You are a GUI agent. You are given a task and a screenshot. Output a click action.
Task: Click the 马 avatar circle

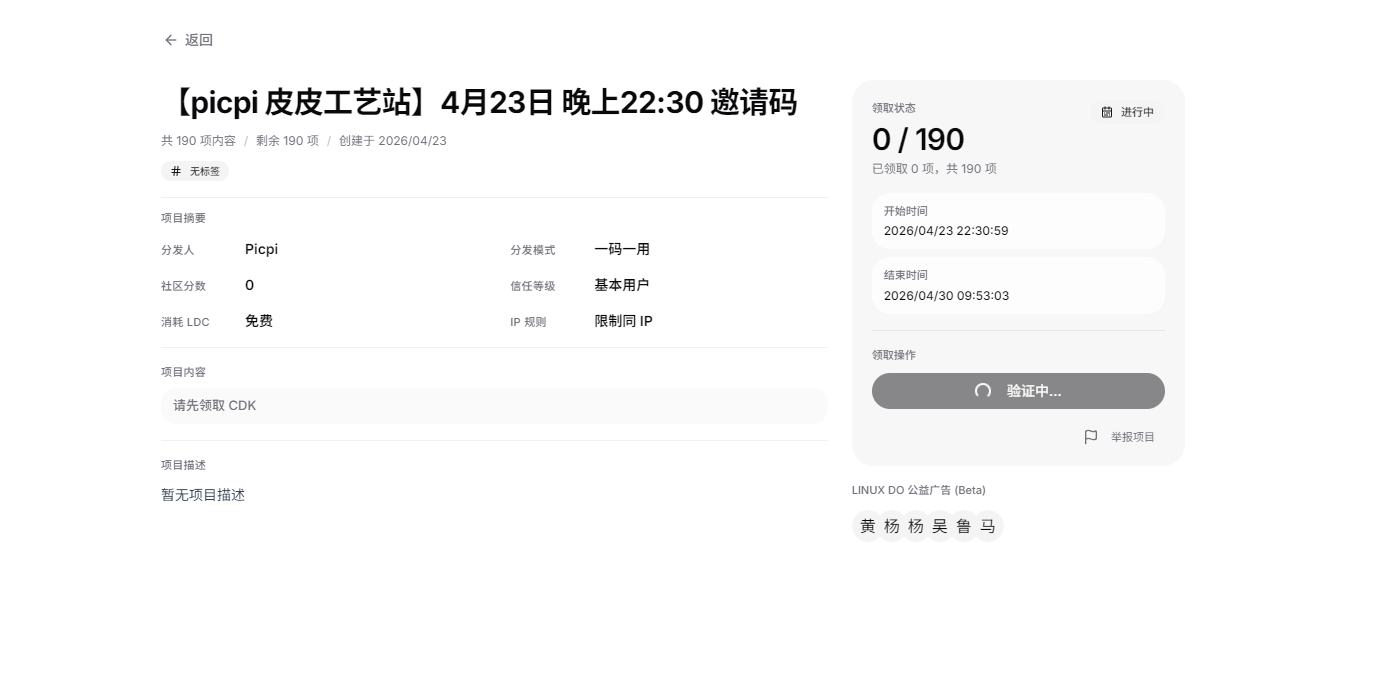point(988,526)
